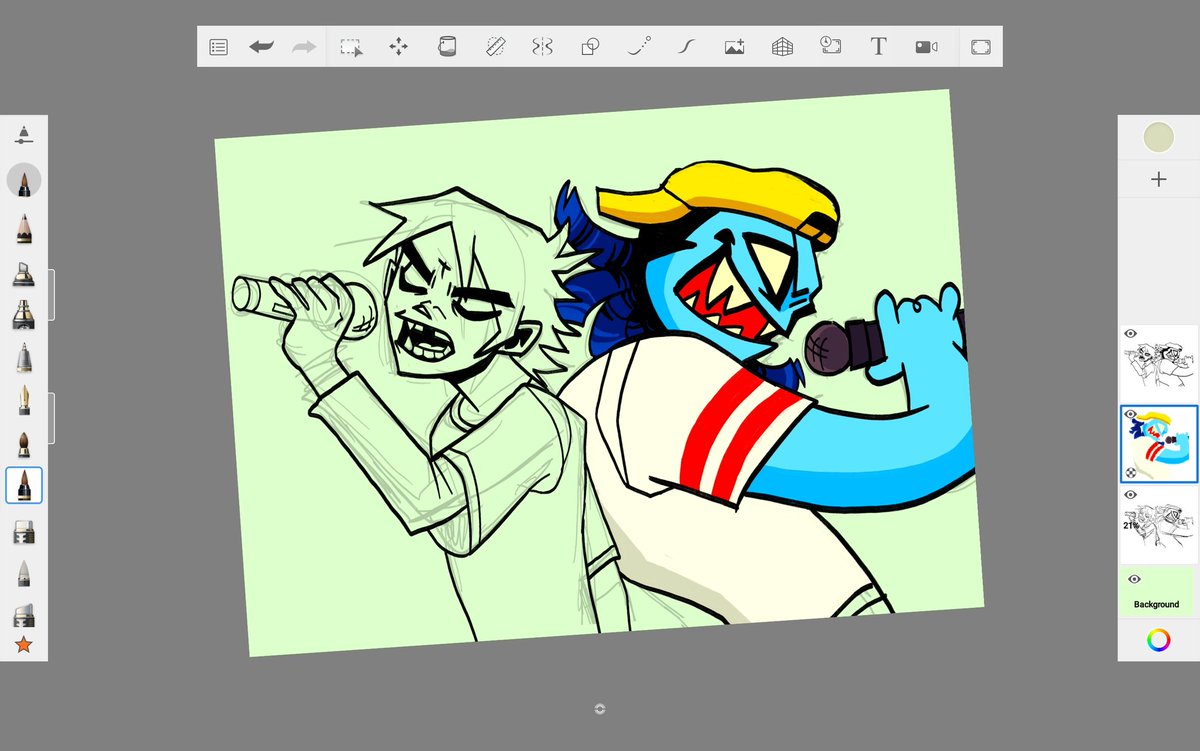1200x751 pixels.
Task: Redo the undone stroke
Action: click(x=303, y=46)
